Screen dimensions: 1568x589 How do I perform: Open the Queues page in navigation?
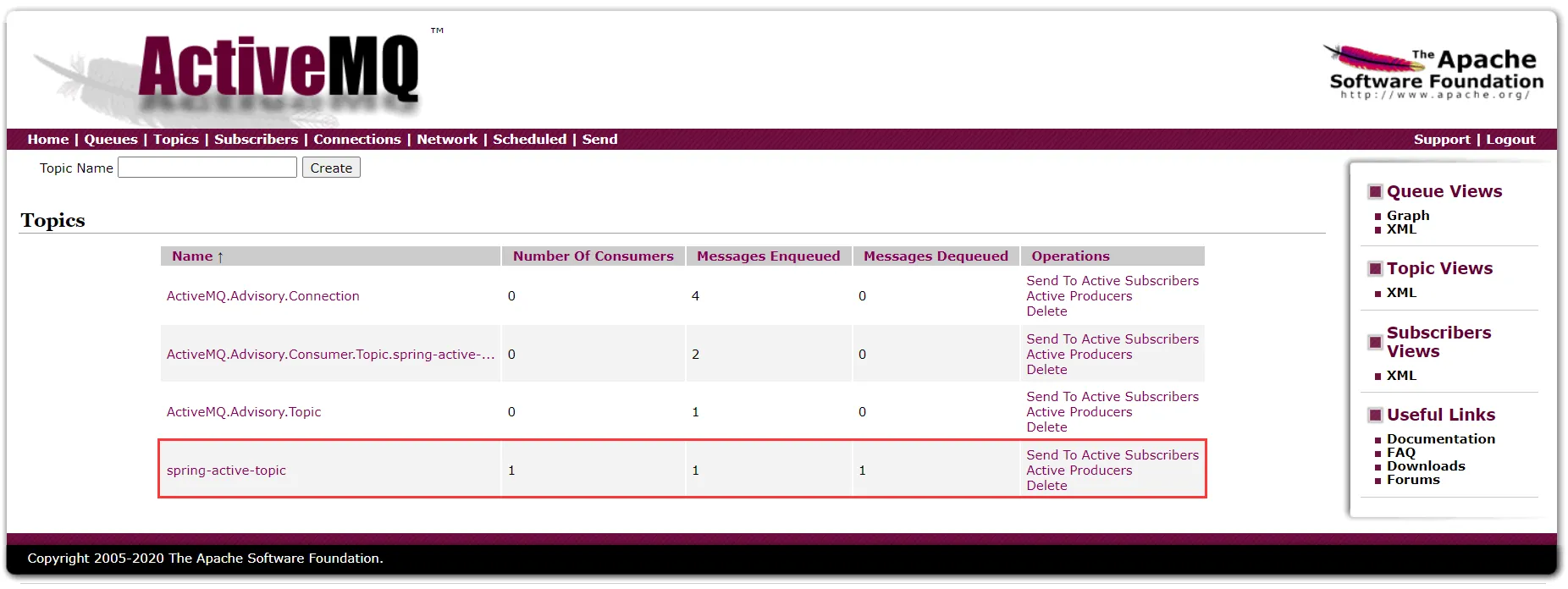(x=110, y=140)
